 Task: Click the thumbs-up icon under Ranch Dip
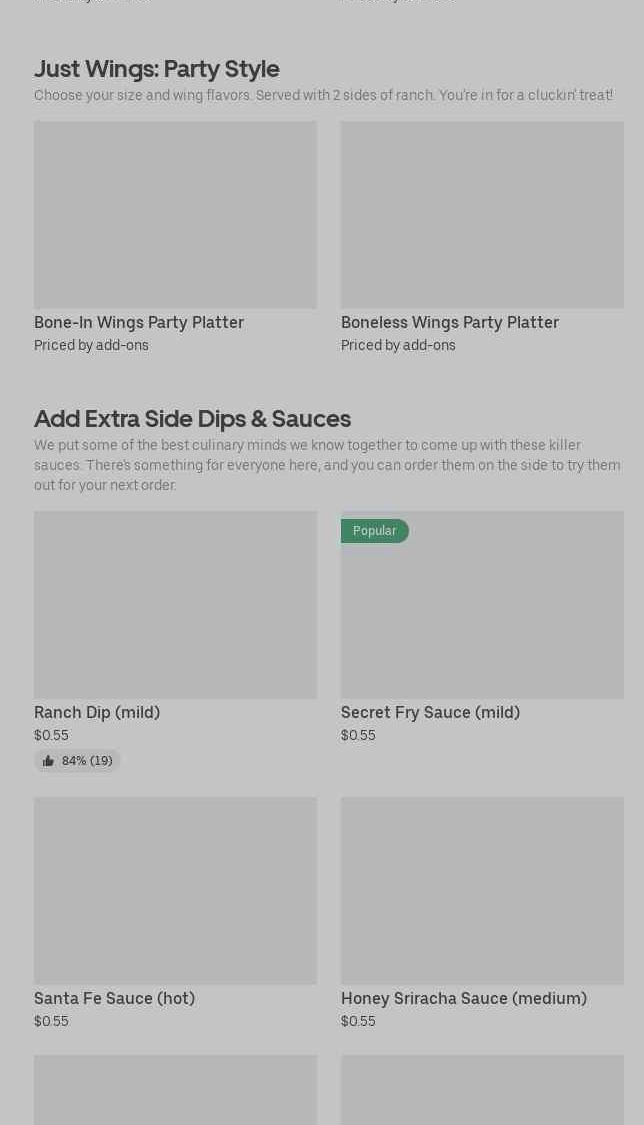(x=48, y=761)
